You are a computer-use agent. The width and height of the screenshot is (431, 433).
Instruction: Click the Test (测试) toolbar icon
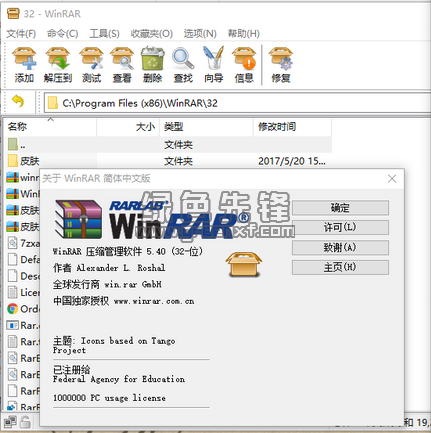[92, 65]
